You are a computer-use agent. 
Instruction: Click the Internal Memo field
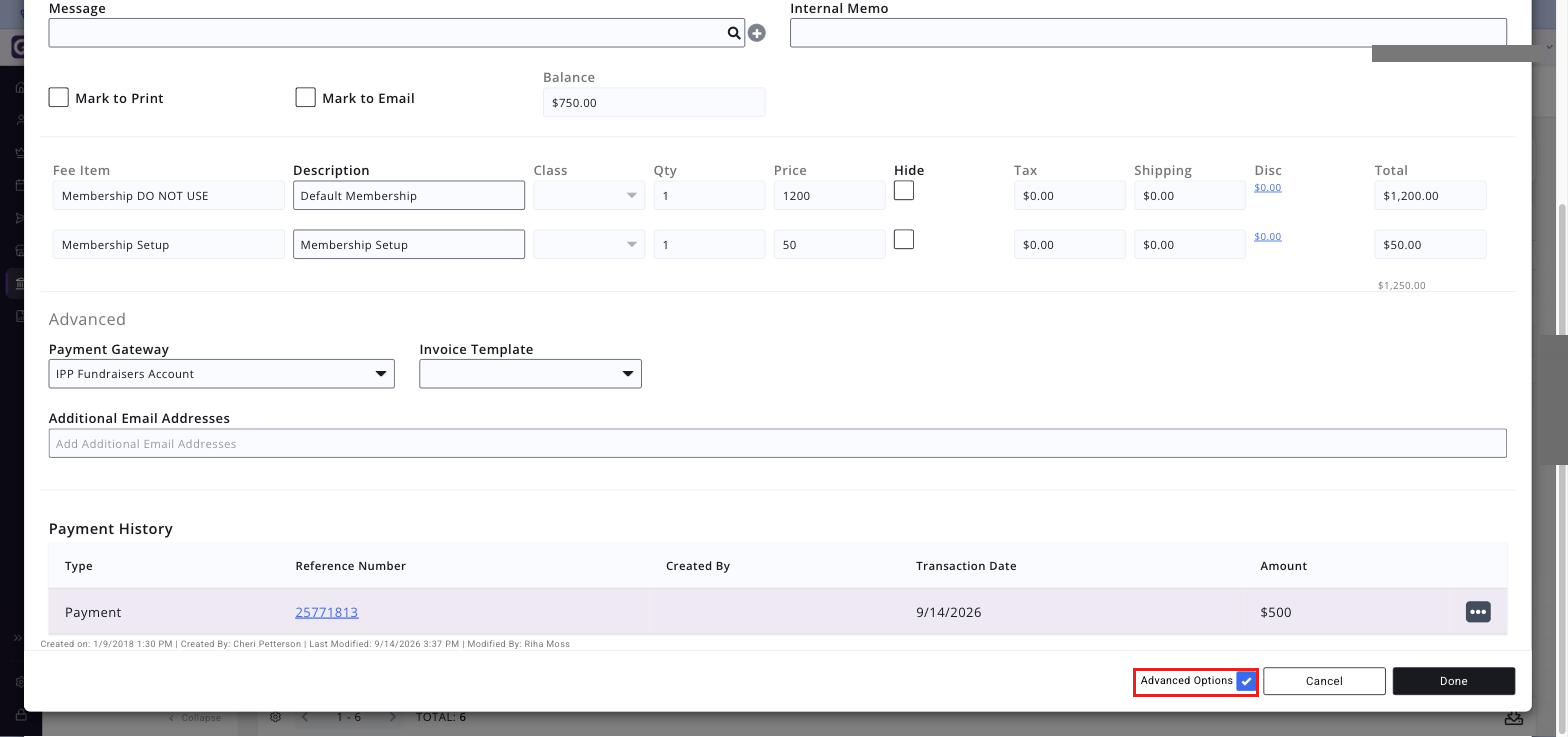pyautogui.click(x=1148, y=33)
